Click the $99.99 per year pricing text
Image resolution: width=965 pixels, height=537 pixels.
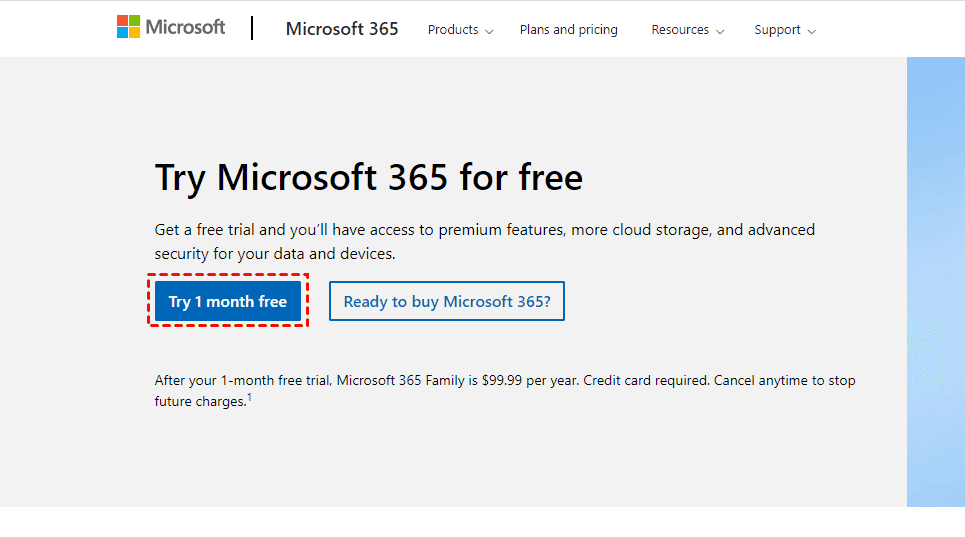pyautogui.click(x=528, y=381)
